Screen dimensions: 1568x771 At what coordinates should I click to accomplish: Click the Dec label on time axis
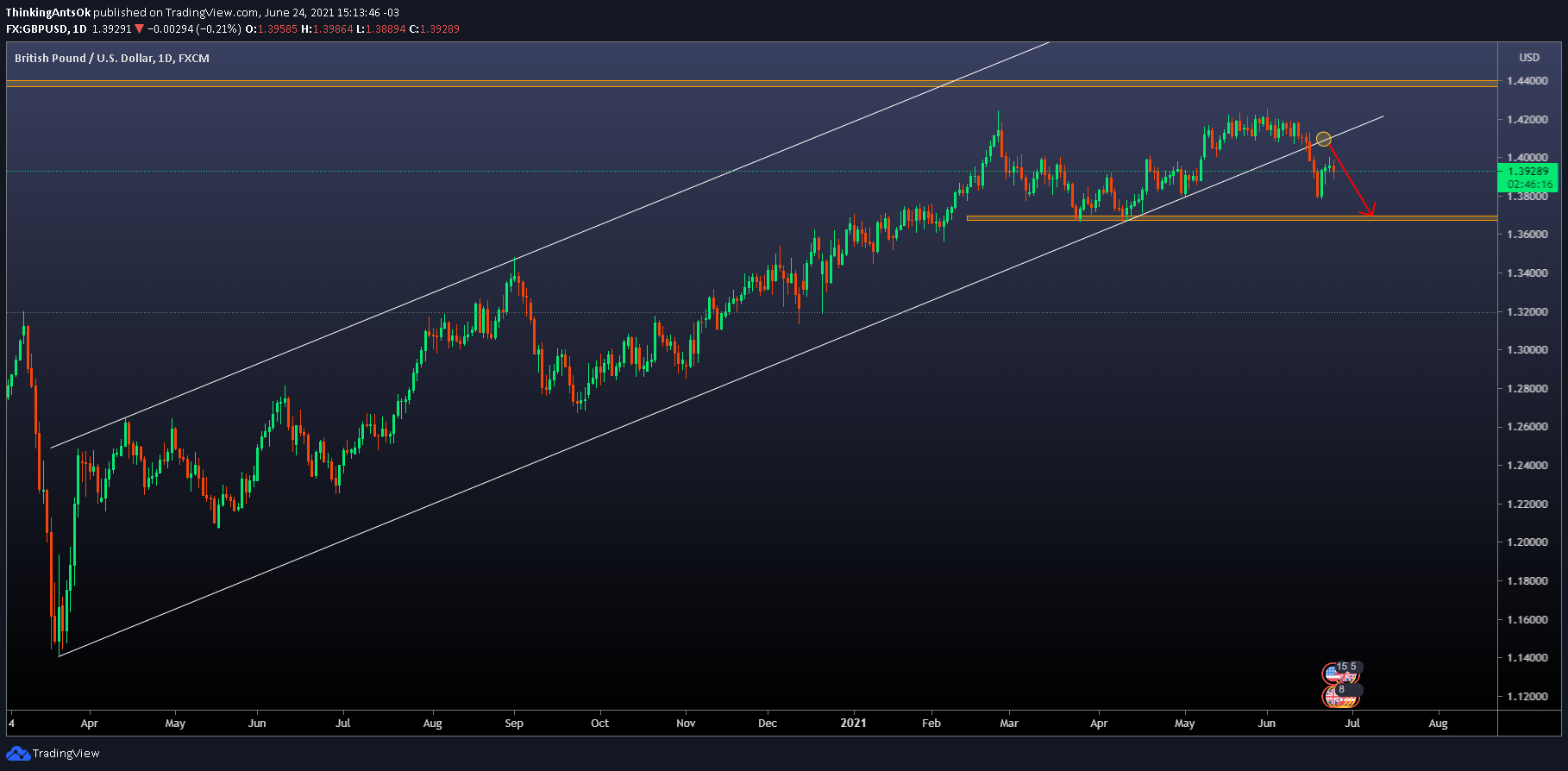click(768, 724)
